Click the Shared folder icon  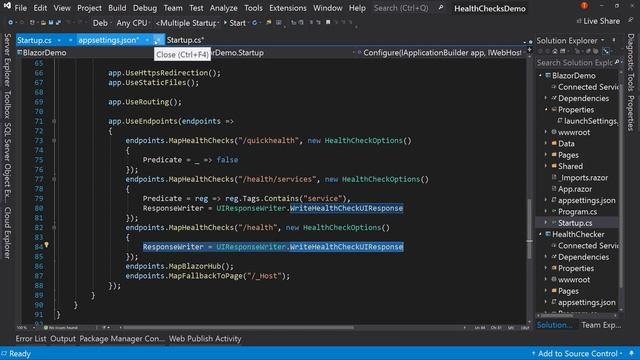554,166
